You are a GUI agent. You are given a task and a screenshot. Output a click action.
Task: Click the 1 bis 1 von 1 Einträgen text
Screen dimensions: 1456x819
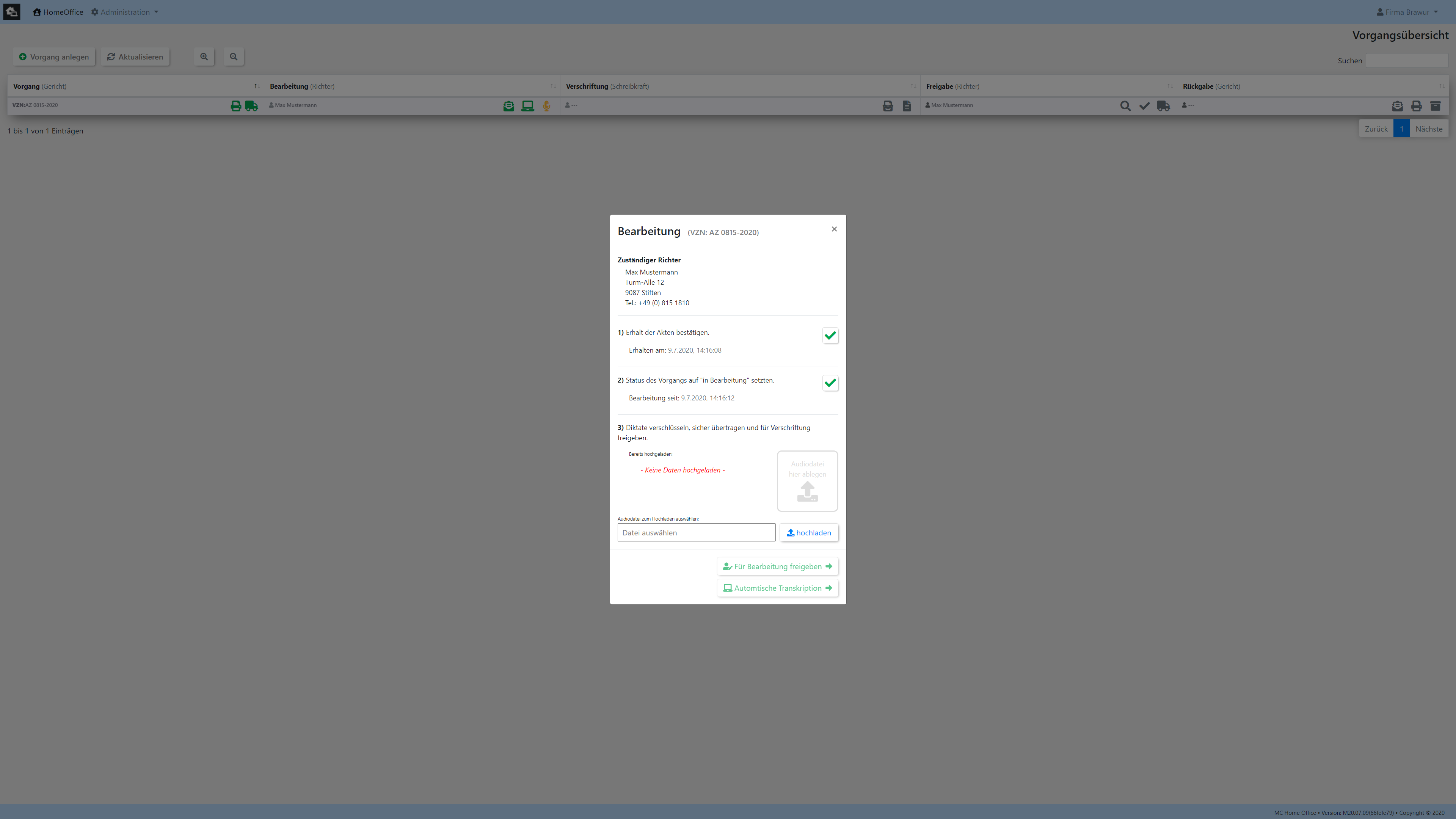click(x=45, y=130)
